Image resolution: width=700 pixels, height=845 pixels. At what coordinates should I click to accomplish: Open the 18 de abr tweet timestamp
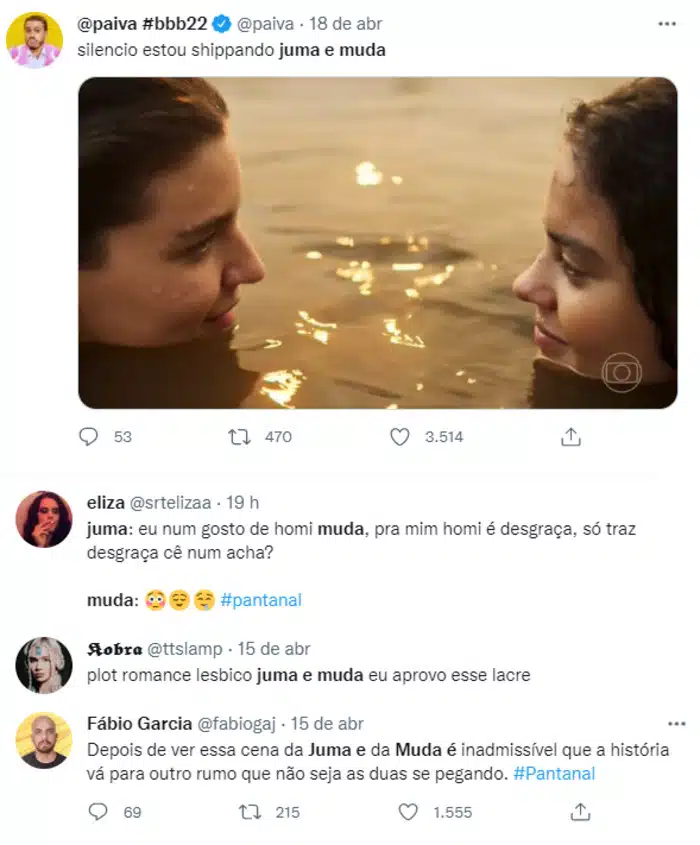click(x=345, y=24)
